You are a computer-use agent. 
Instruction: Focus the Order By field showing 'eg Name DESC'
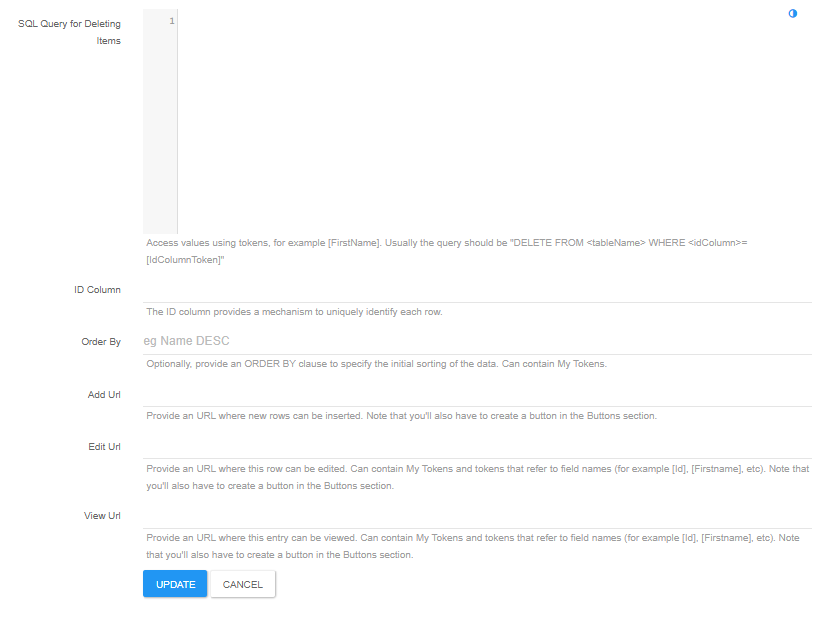click(x=477, y=341)
